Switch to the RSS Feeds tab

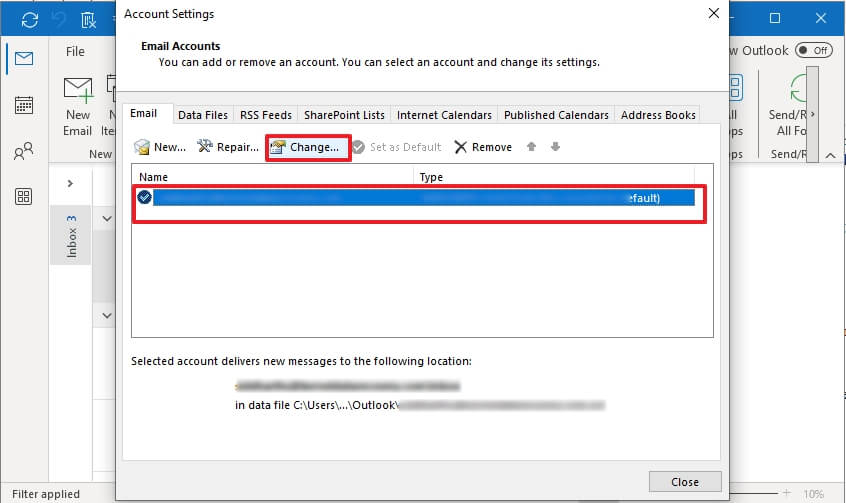click(266, 115)
